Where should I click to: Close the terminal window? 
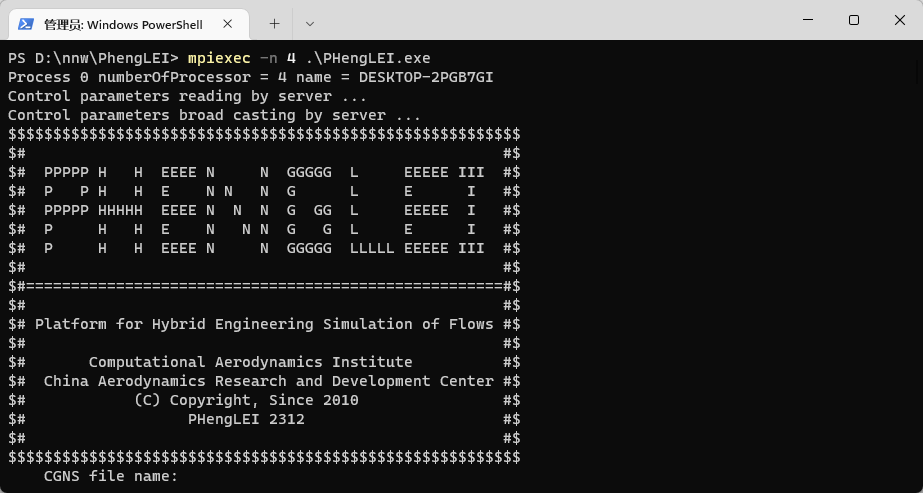(899, 20)
